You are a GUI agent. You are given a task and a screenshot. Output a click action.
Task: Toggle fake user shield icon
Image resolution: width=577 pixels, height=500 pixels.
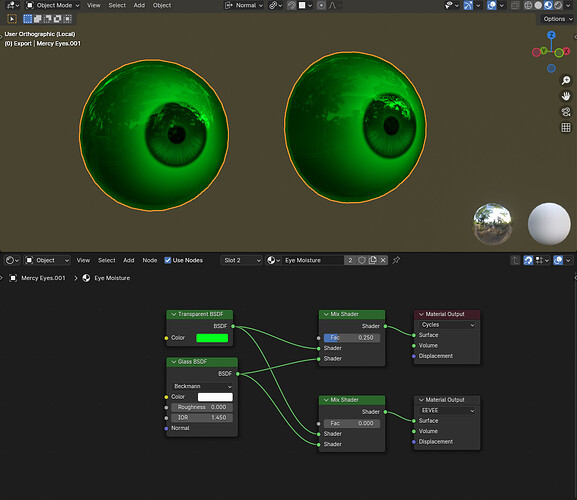tap(362, 260)
